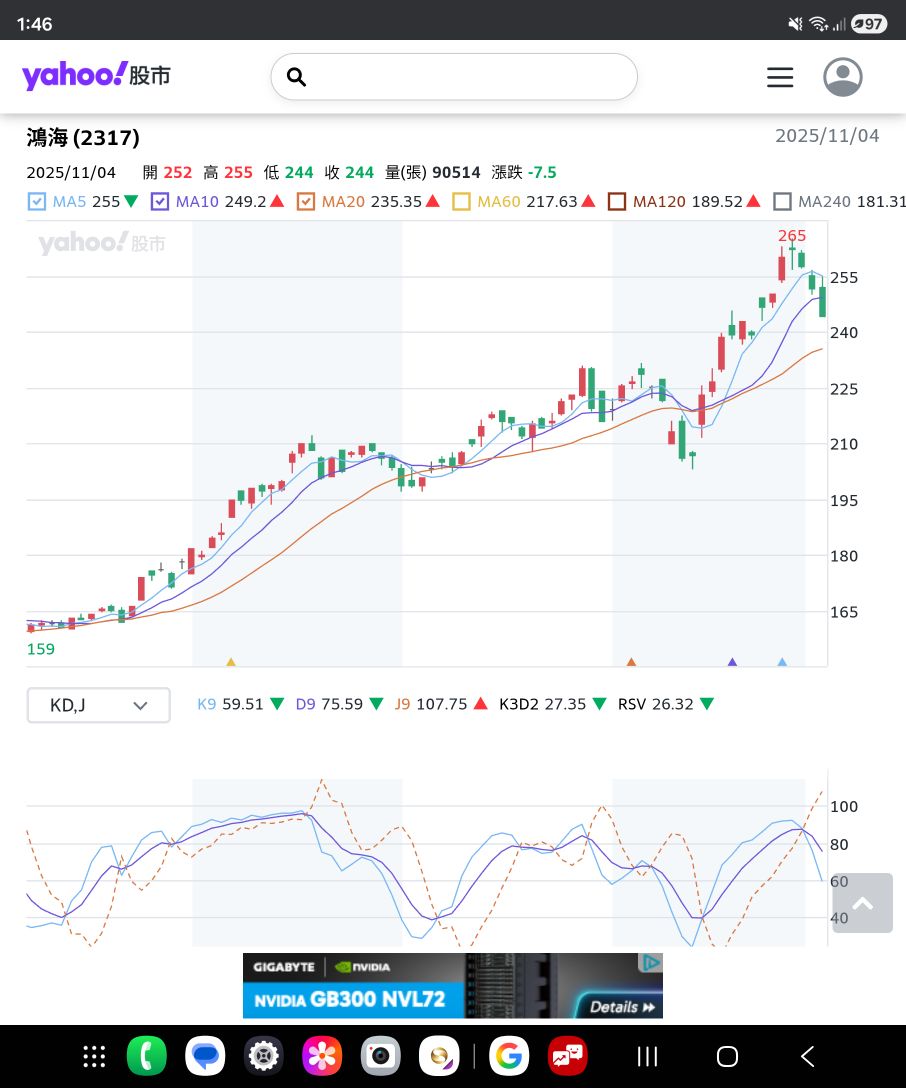906x1088 pixels.
Task: Enable the MA60 moving average
Action: (x=461, y=202)
